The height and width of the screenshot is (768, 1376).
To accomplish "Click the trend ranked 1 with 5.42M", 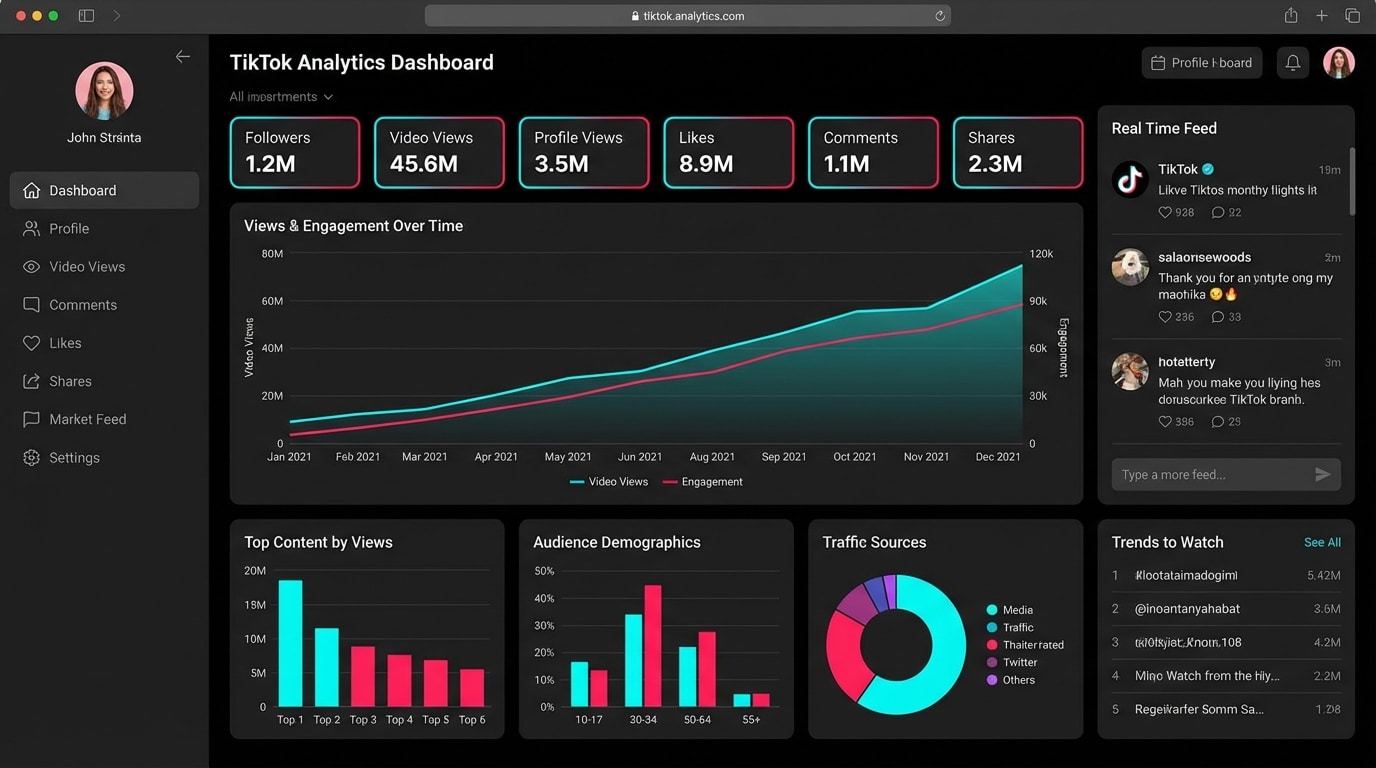I will point(1226,576).
